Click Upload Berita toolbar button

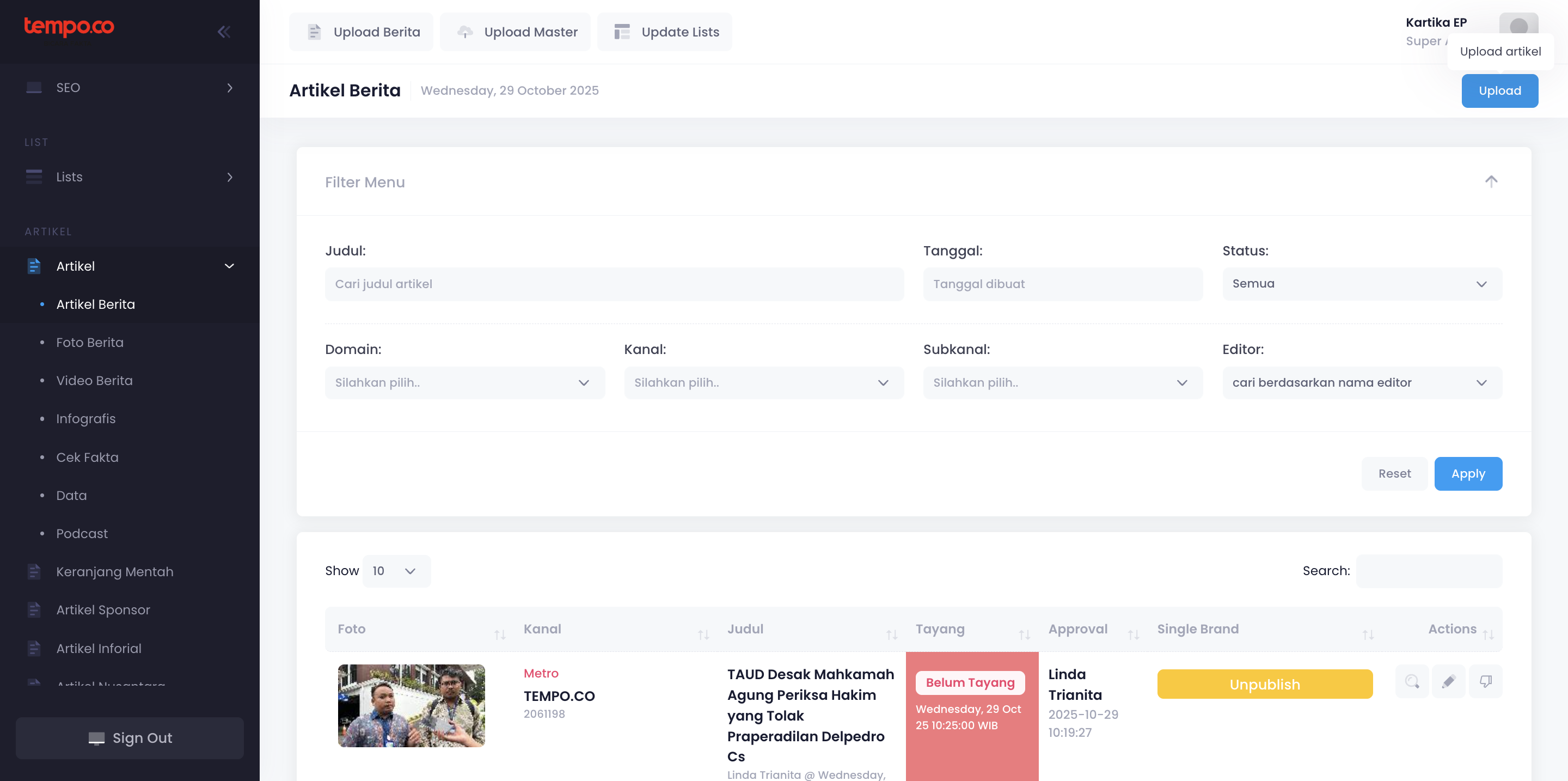click(362, 32)
